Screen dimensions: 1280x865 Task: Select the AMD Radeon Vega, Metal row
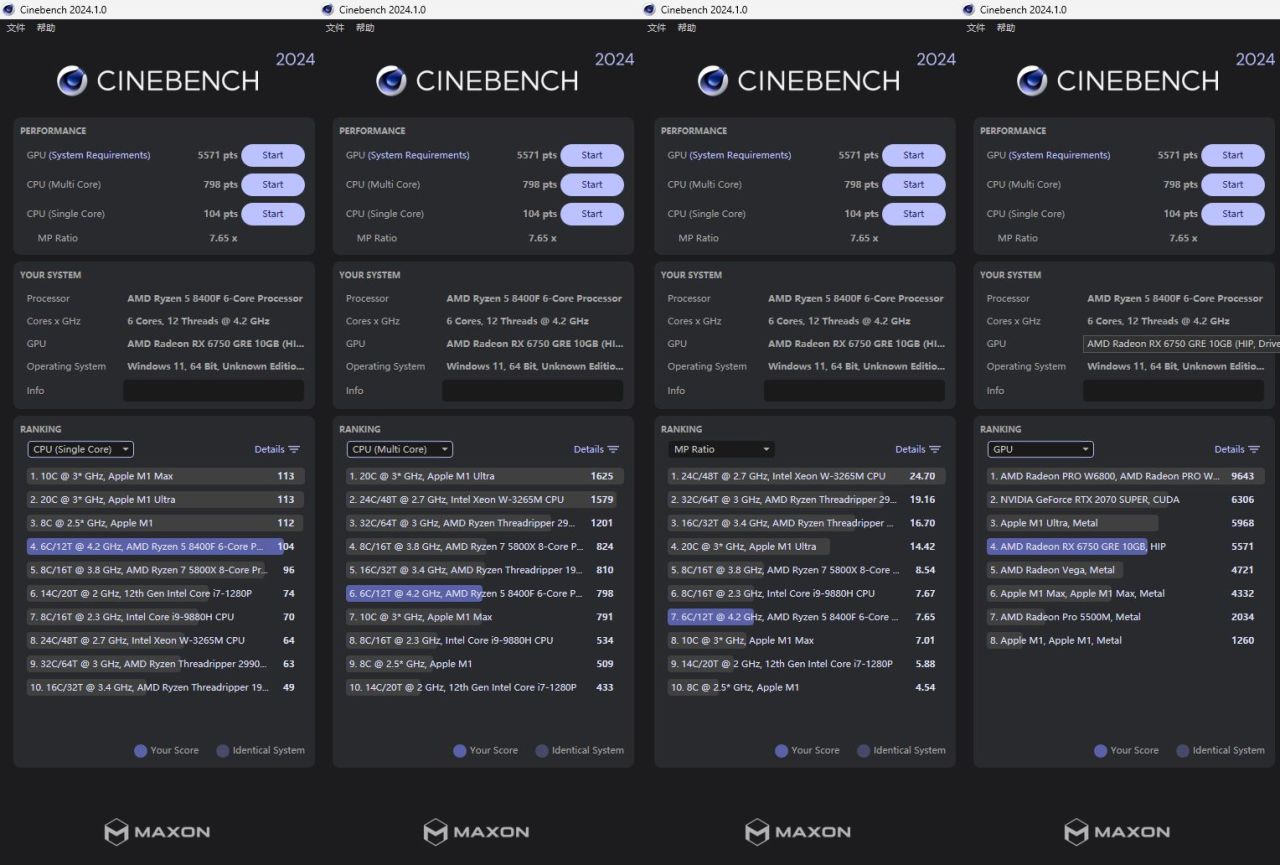point(1125,571)
